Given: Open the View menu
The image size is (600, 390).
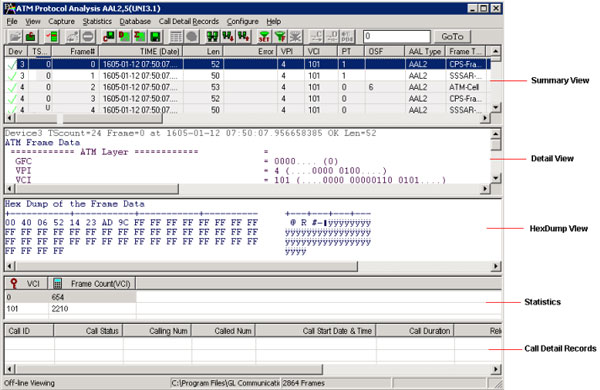Looking at the screenshot, I should 33,21.
